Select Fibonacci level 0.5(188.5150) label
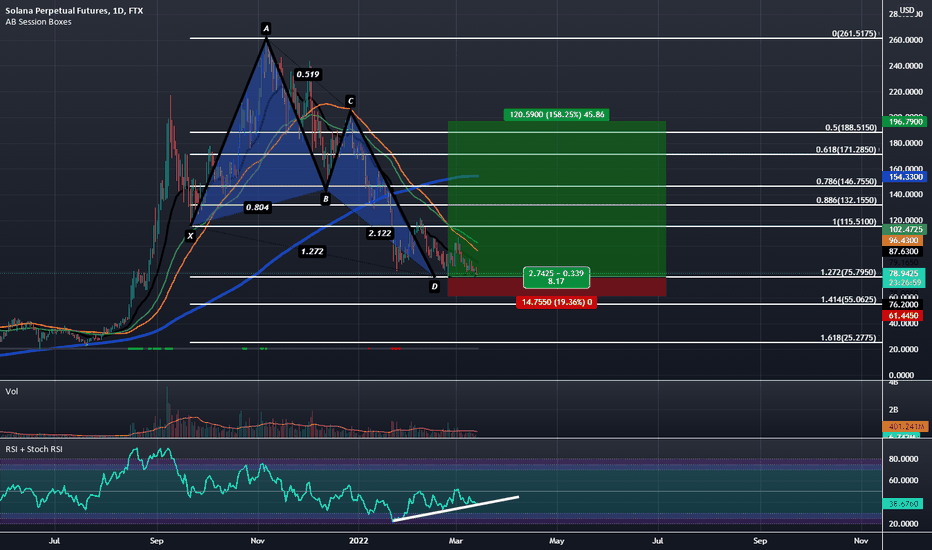 851,127
